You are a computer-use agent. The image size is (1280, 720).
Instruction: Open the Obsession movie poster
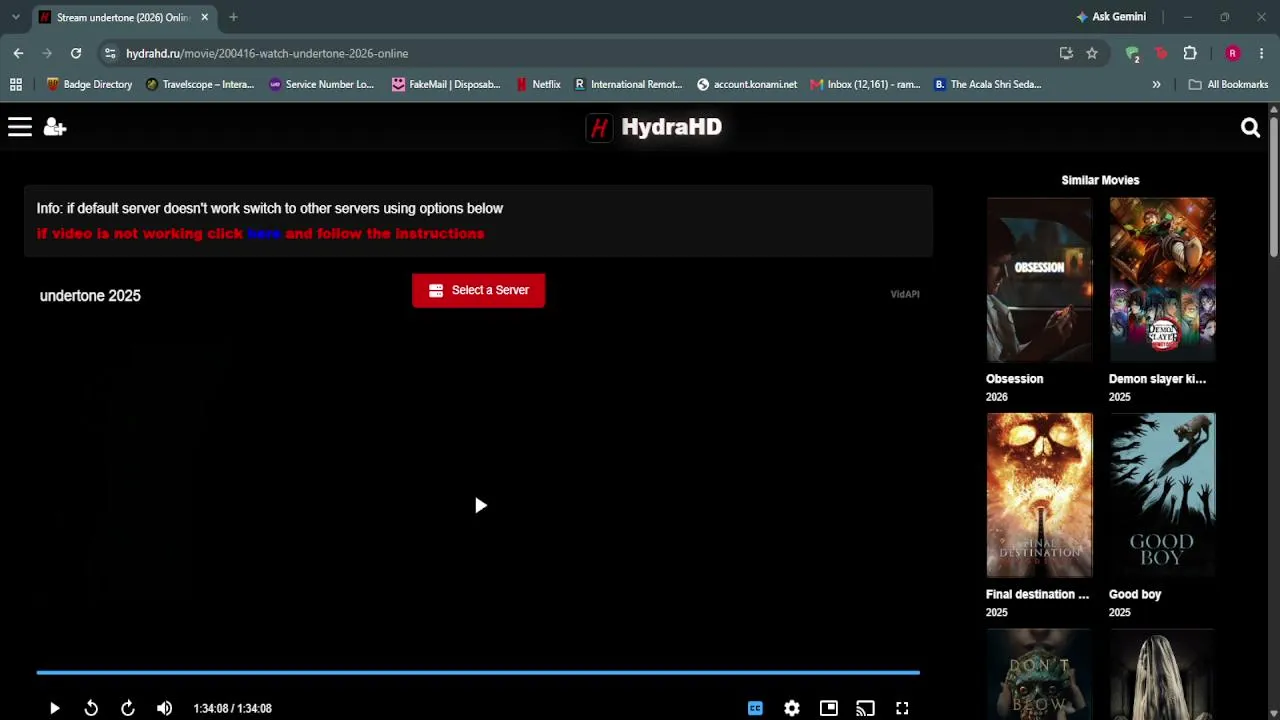pos(1039,279)
